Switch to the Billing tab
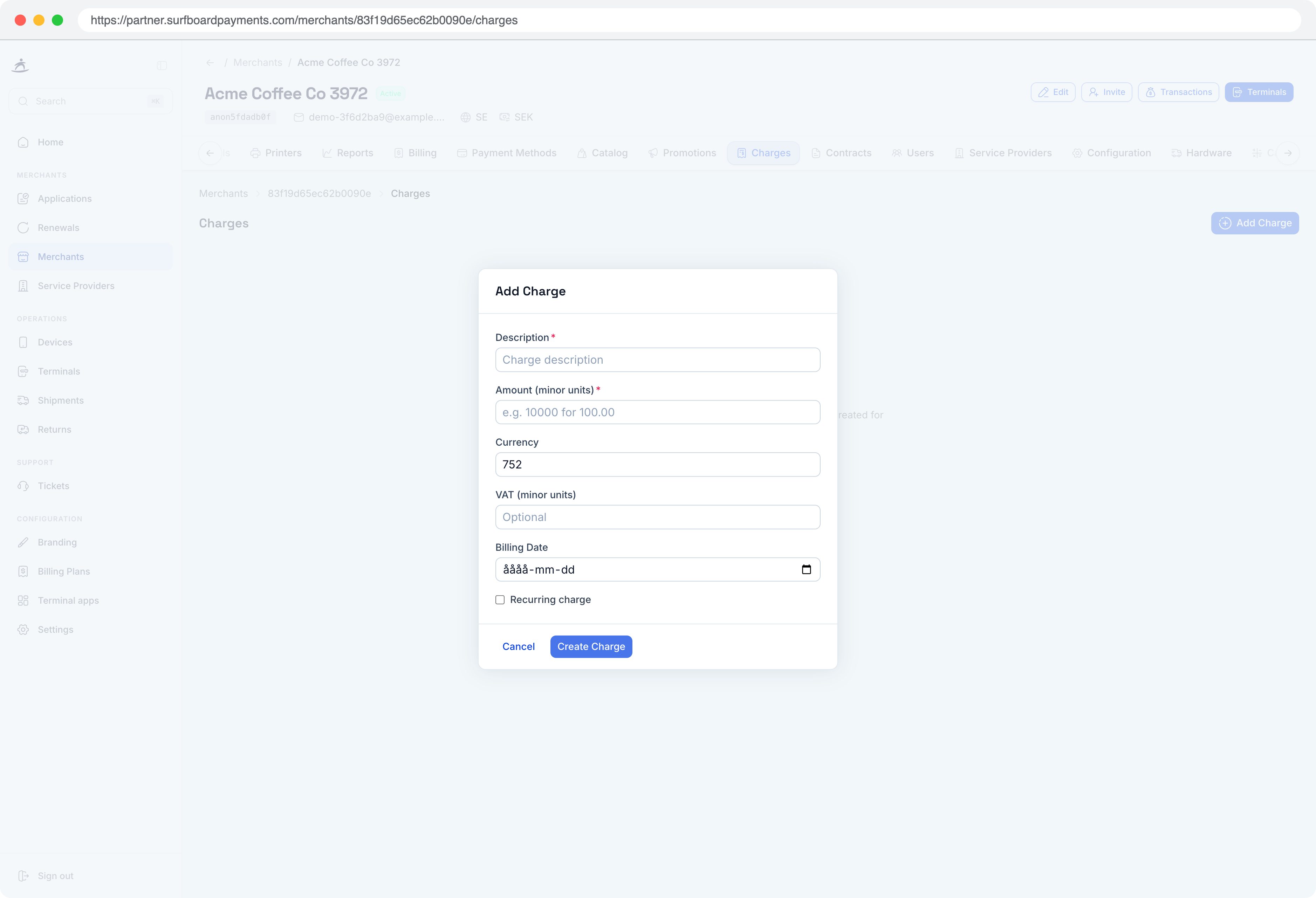This screenshot has height=898, width=1316. point(416,153)
